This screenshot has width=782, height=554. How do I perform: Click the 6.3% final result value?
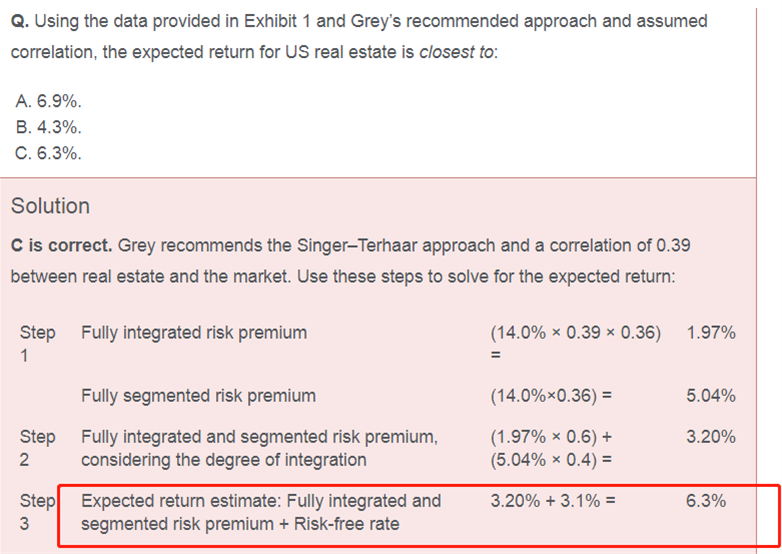tap(706, 501)
